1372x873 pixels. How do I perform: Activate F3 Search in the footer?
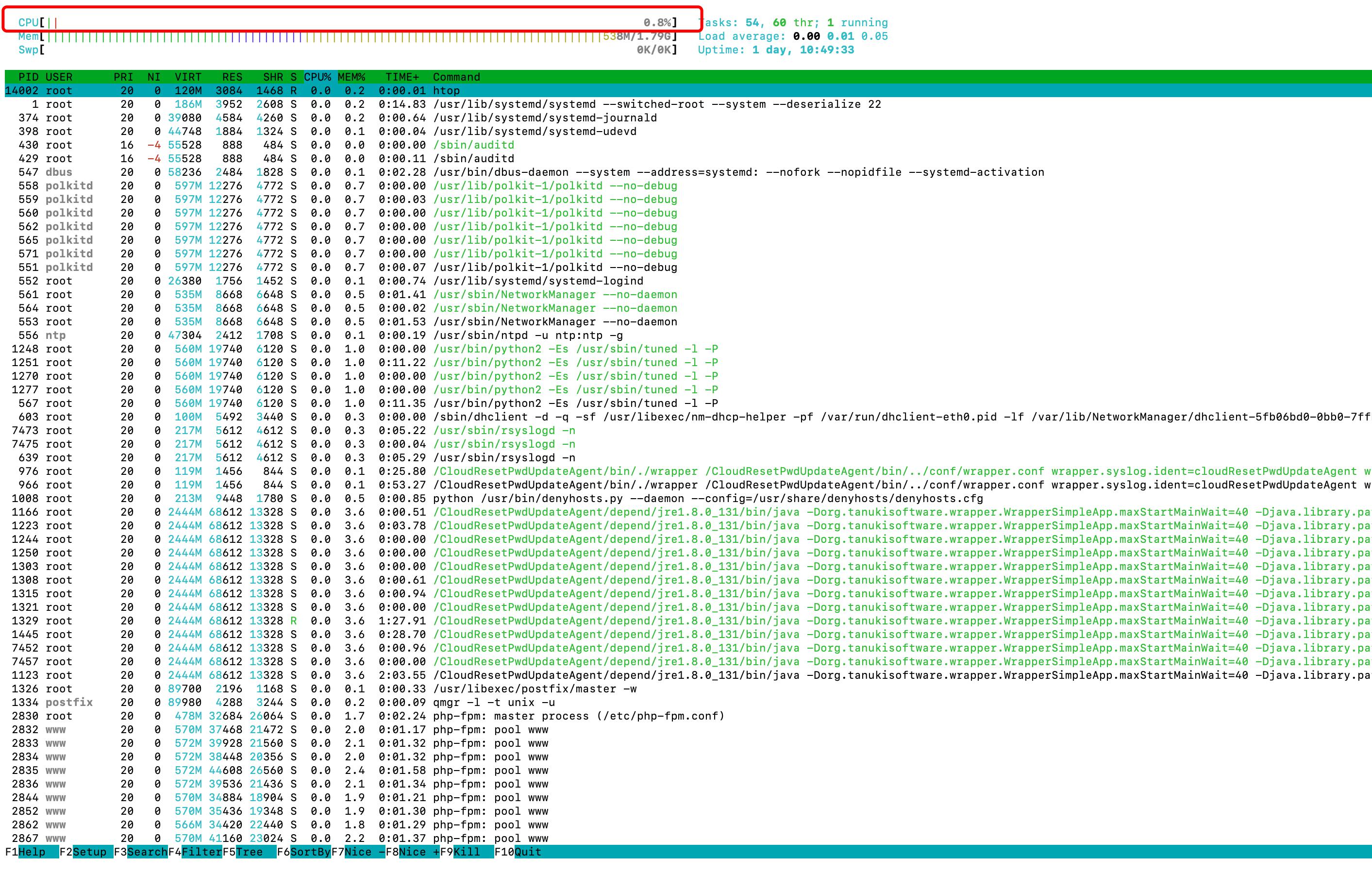tap(141, 851)
